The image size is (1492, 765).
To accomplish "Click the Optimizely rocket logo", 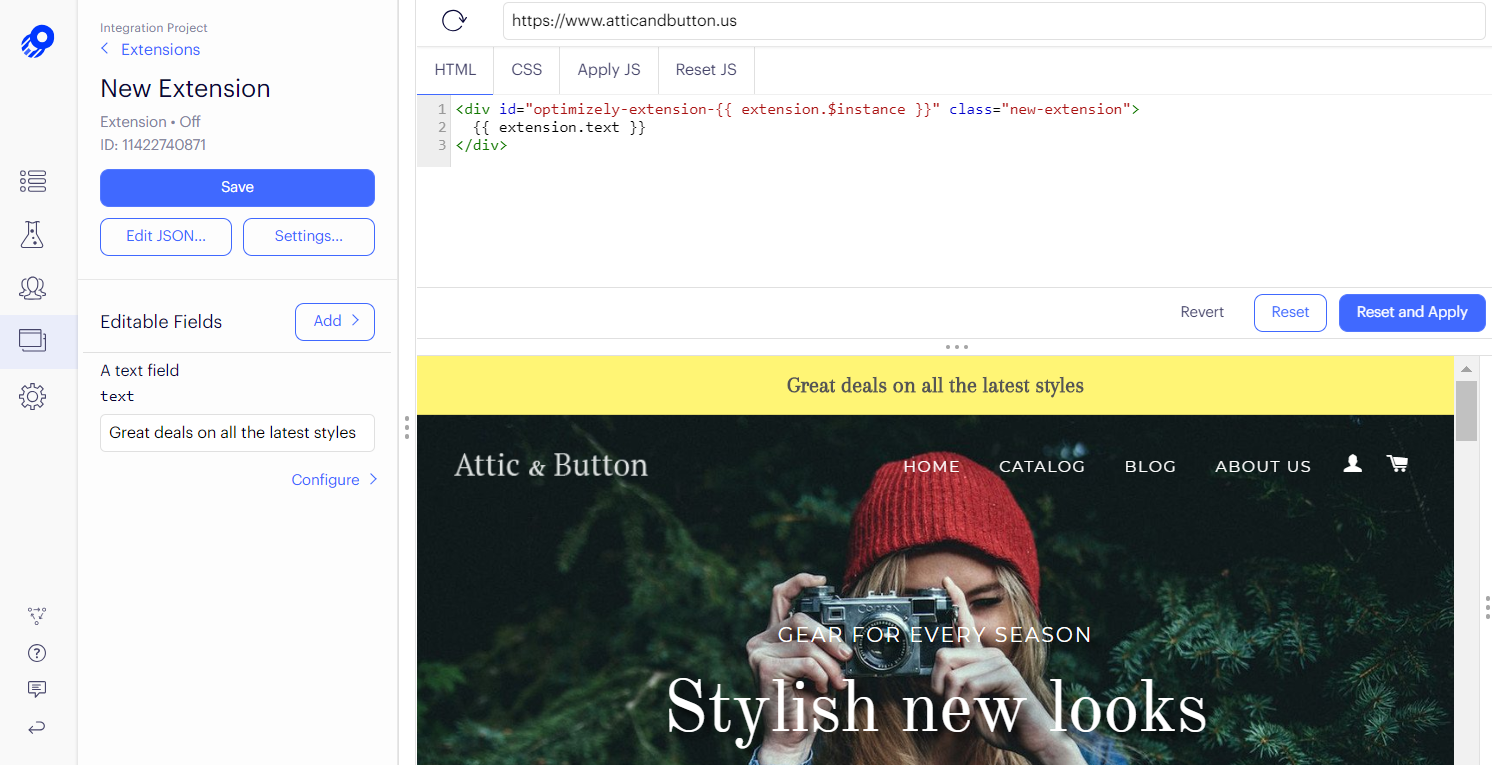I will [37, 42].
